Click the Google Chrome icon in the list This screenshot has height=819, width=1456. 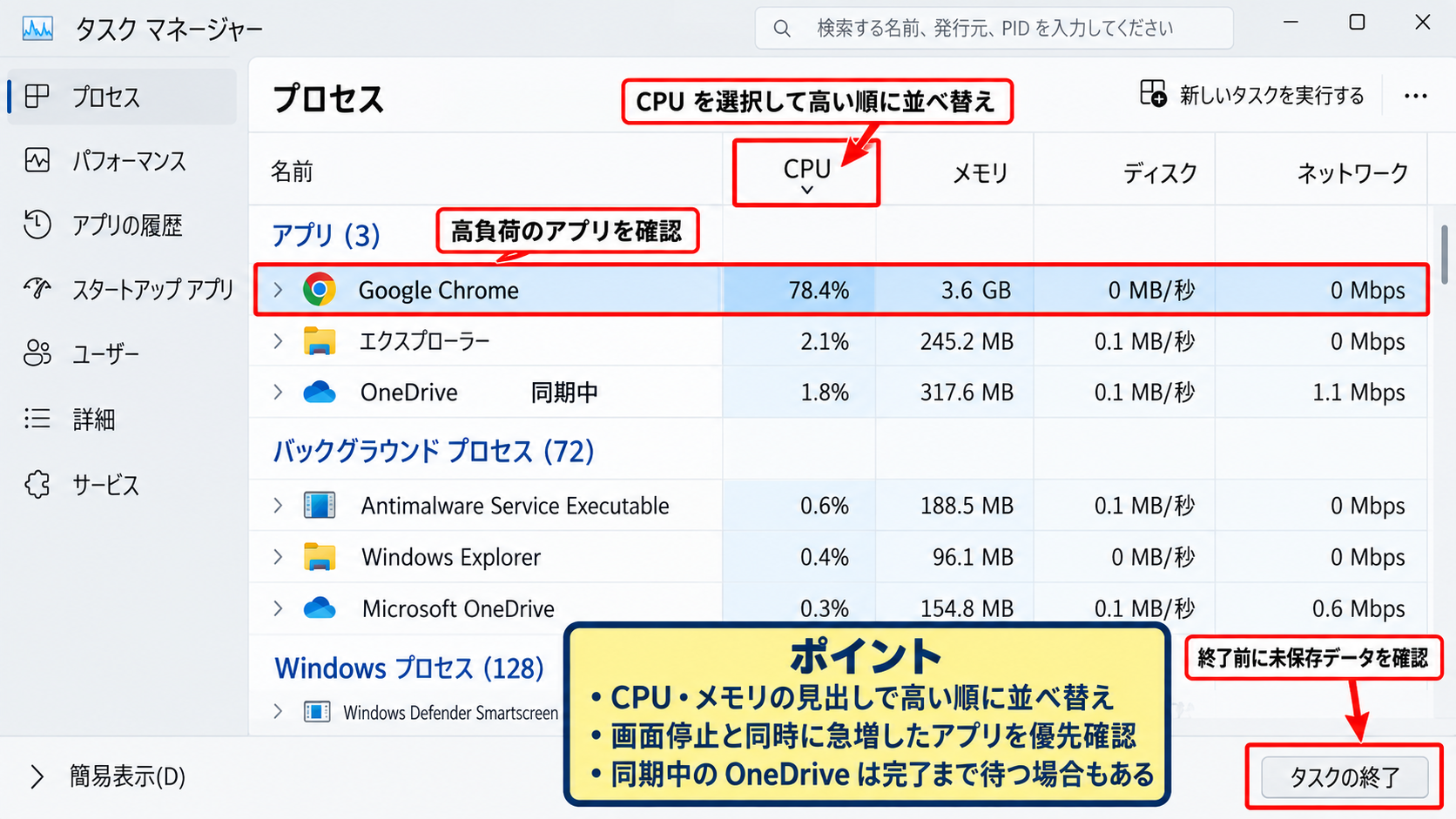320,289
